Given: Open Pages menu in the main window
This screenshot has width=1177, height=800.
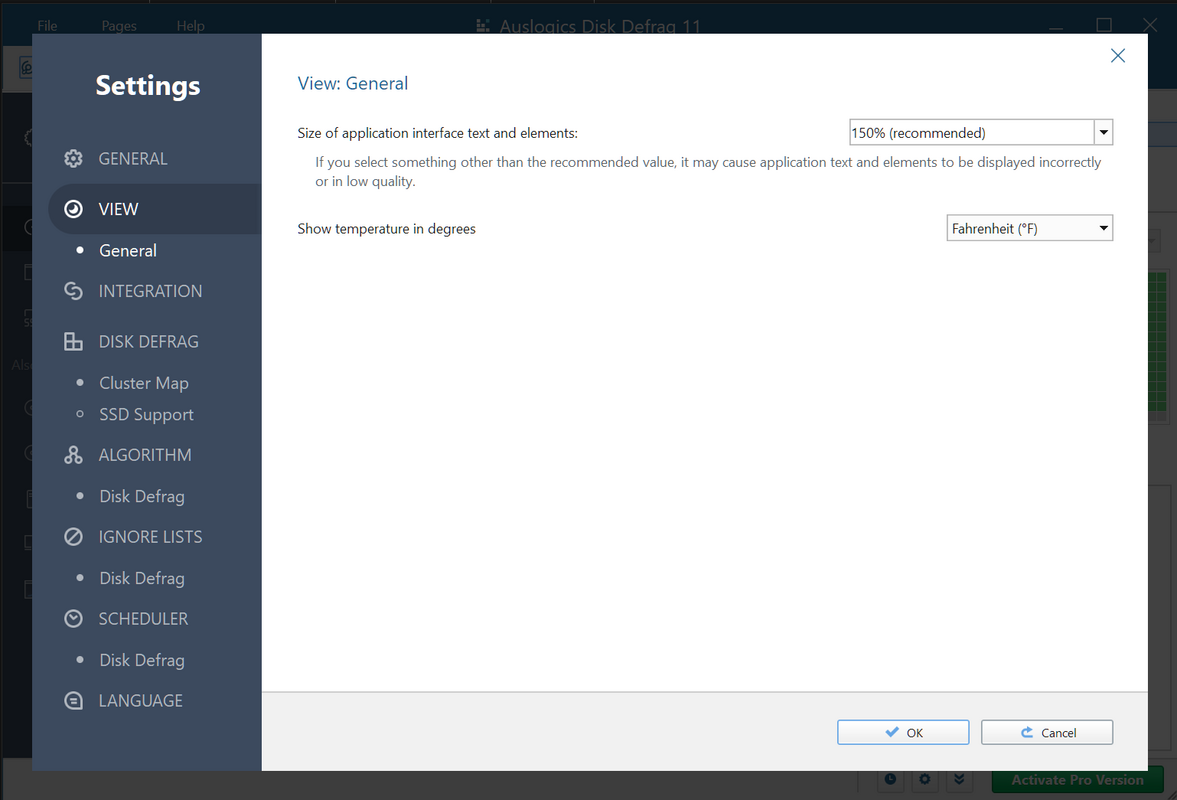Looking at the screenshot, I should click(119, 26).
